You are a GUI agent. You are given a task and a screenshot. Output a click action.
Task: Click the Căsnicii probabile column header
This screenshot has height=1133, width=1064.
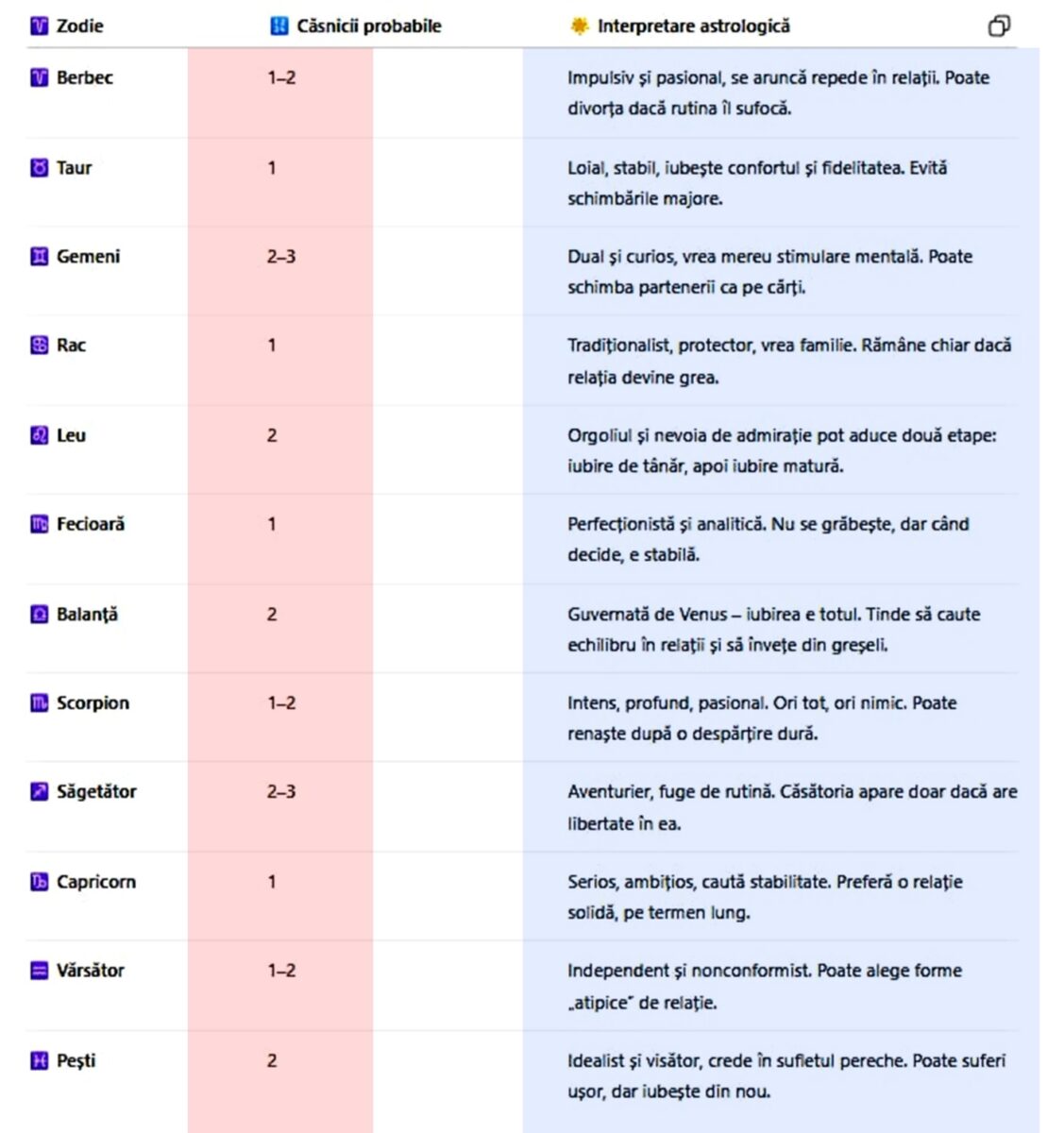click(368, 26)
